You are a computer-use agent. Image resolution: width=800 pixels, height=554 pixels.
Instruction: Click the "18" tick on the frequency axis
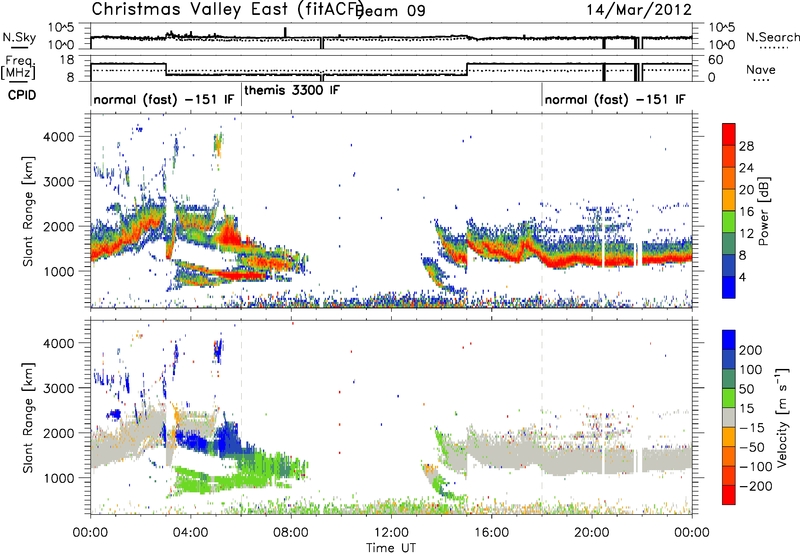click(x=66, y=60)
